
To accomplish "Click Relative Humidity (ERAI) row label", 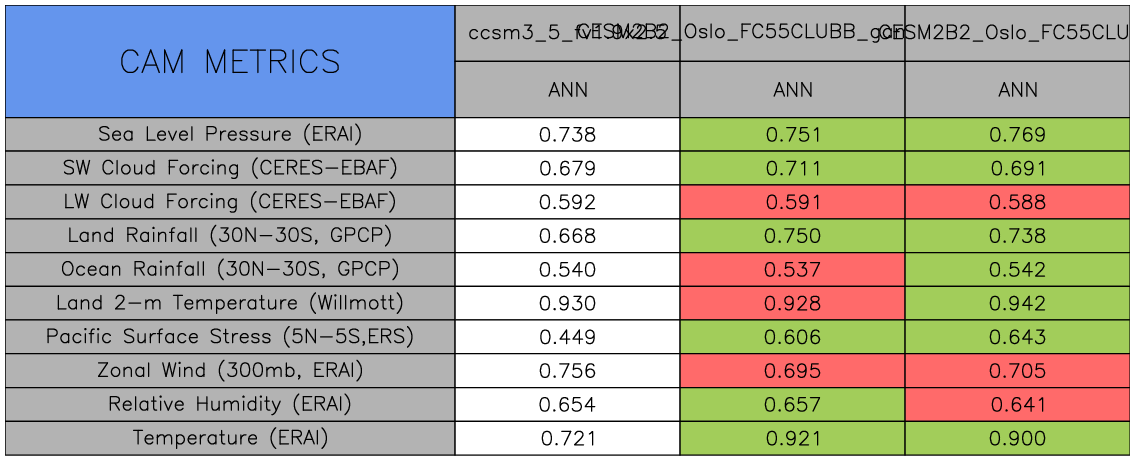I will point(230,405).
